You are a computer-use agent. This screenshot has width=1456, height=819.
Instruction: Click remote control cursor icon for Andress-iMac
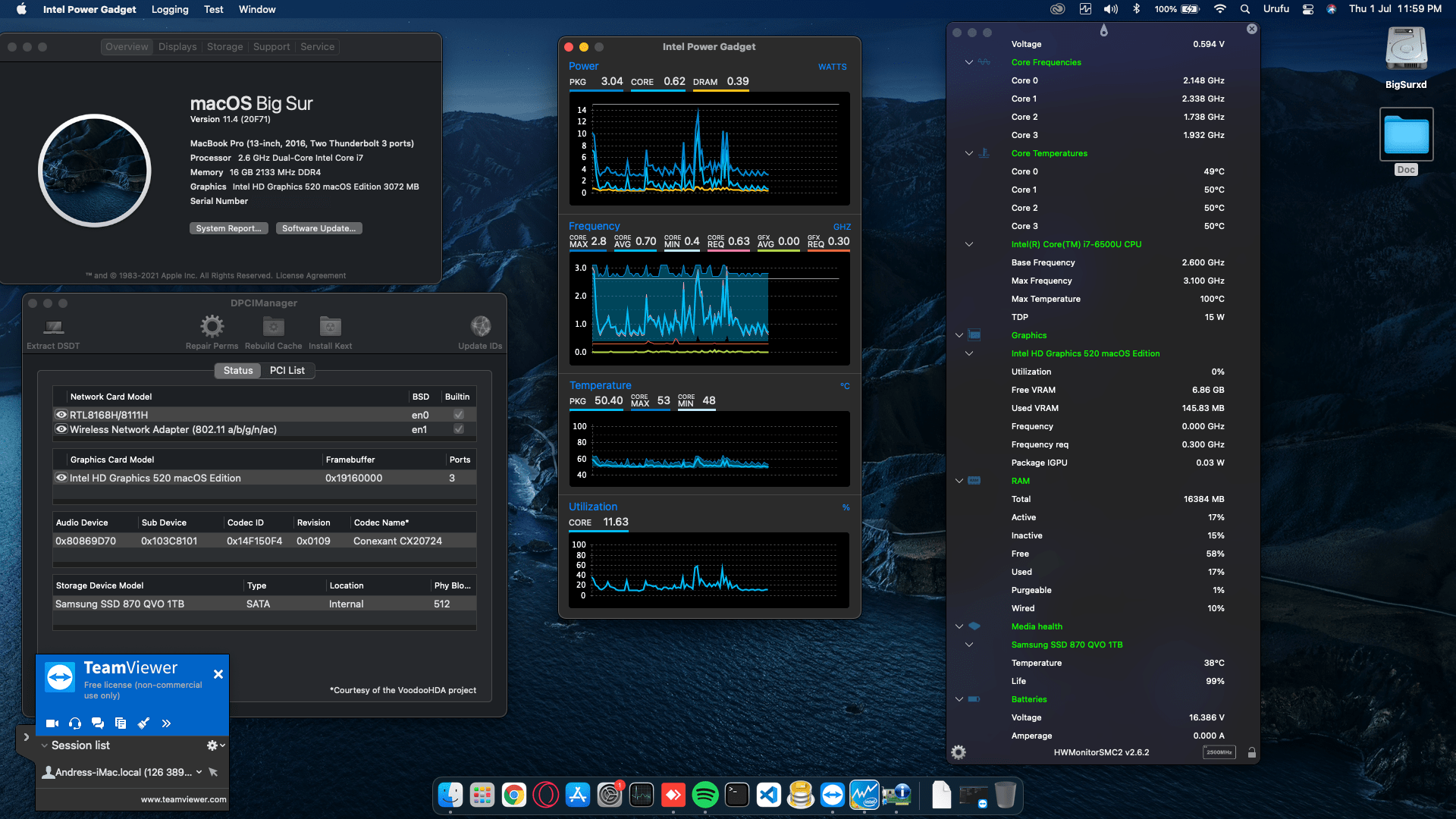point(213,772)
